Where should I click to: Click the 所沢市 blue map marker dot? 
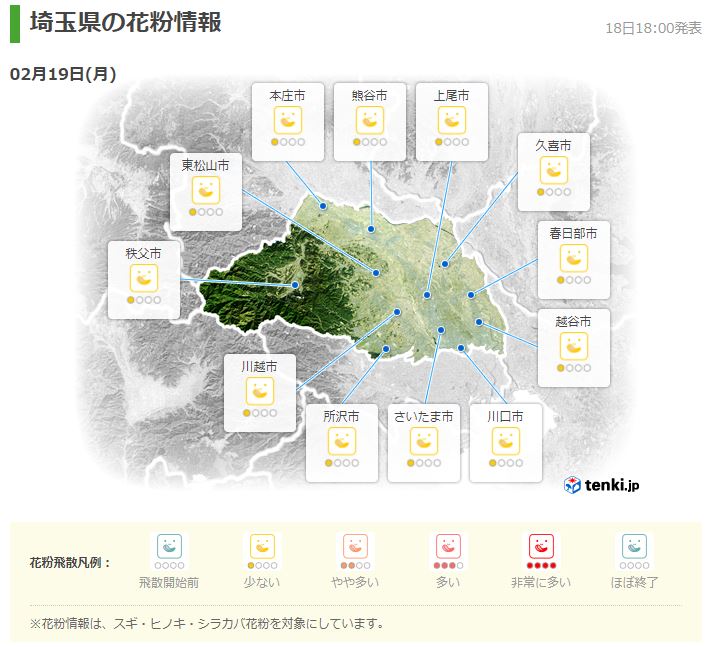tap(386, 349)
